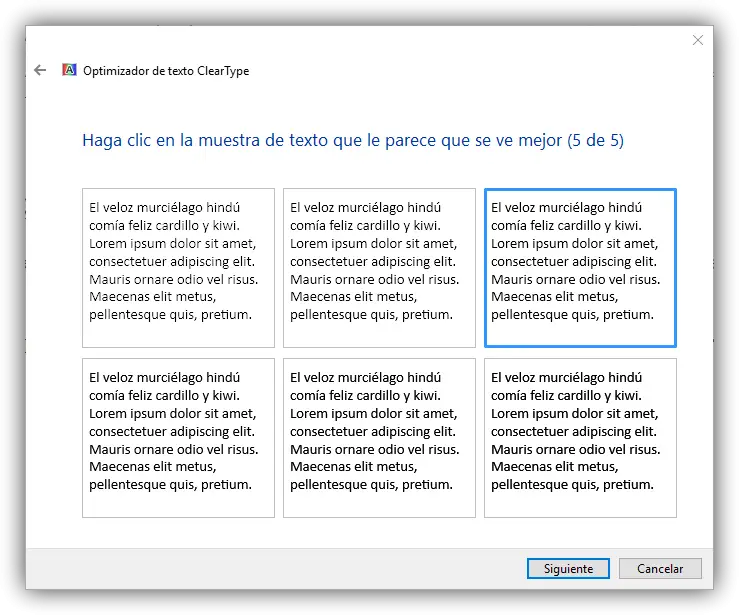Select the bottom-right text sample
739x615 pixels.
click(580, 438)
